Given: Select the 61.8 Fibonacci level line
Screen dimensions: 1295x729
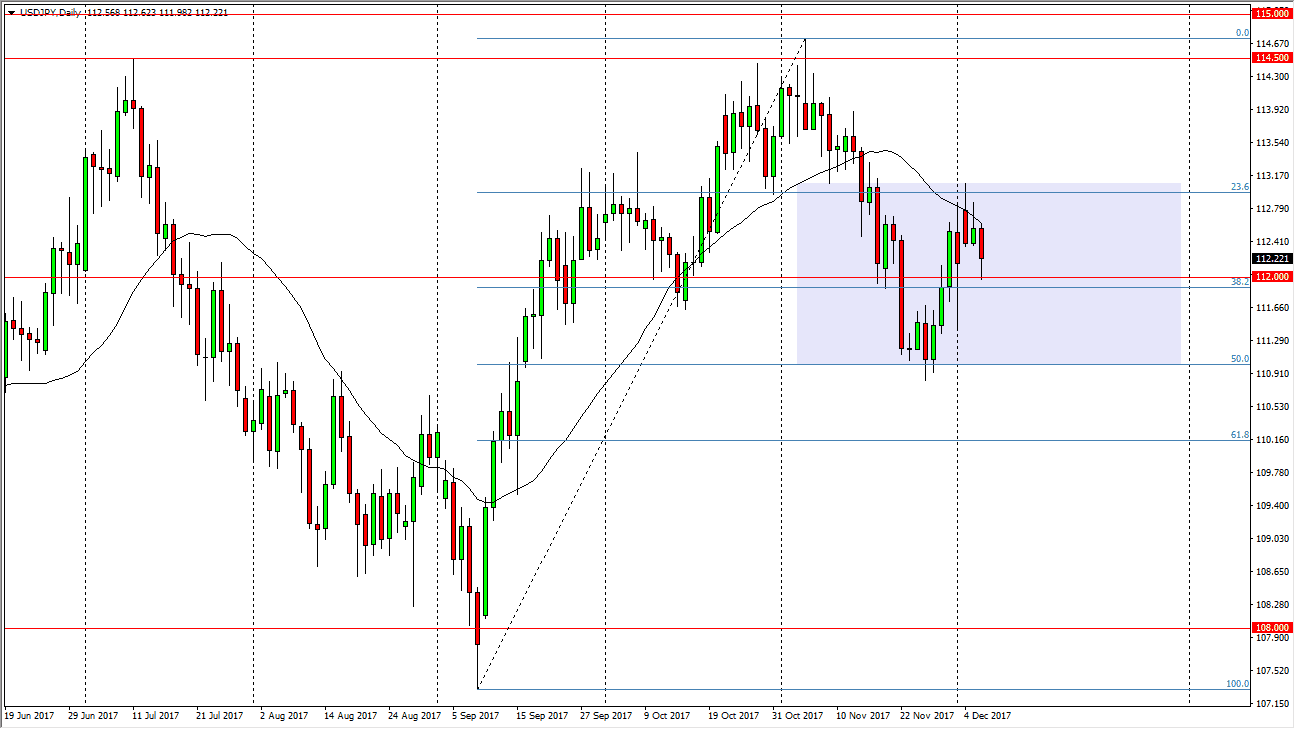Looking at the screenshot, I should 700,441.
